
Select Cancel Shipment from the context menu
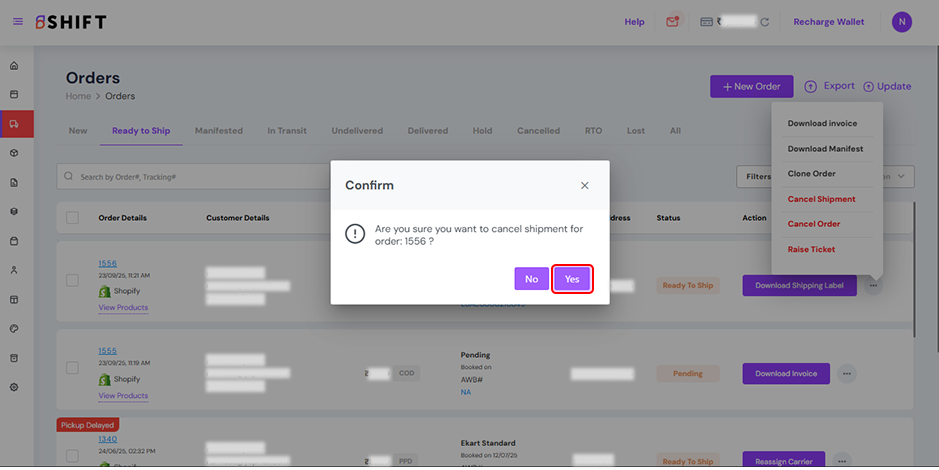(821, 199)
